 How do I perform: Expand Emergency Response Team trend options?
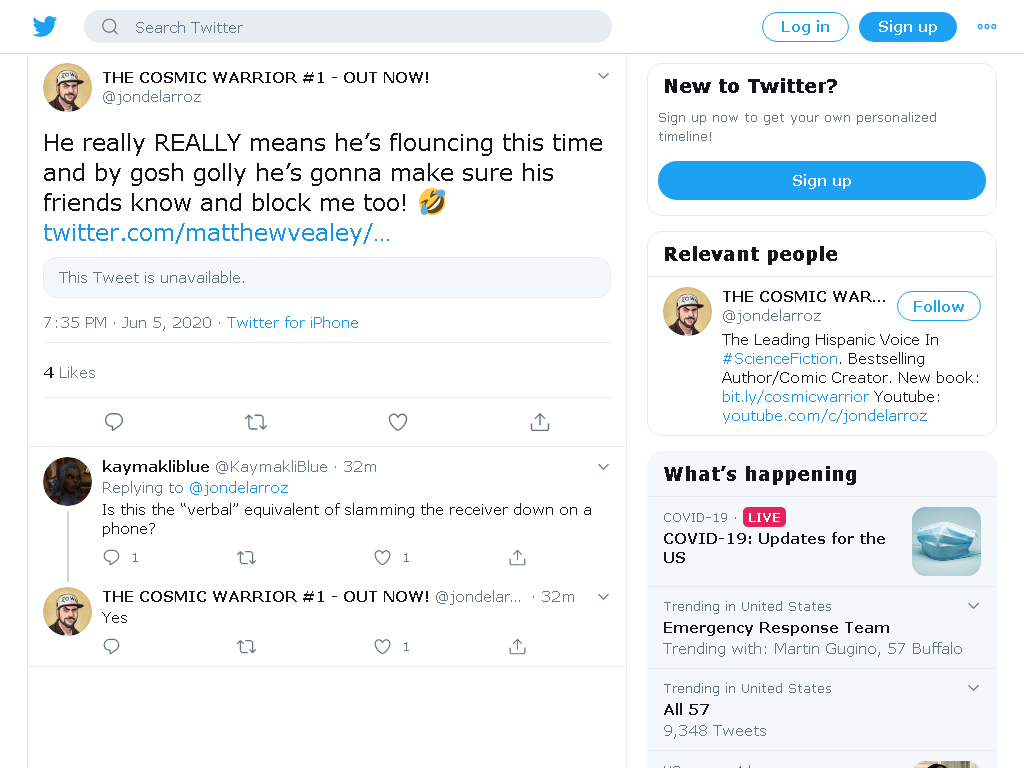coord(973,606)
